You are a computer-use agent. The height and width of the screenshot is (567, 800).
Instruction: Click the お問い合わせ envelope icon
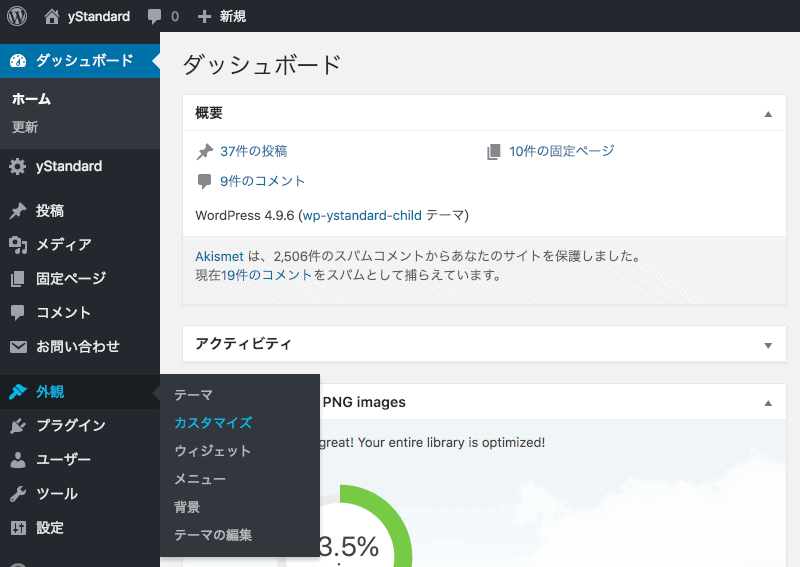[18, 347]
